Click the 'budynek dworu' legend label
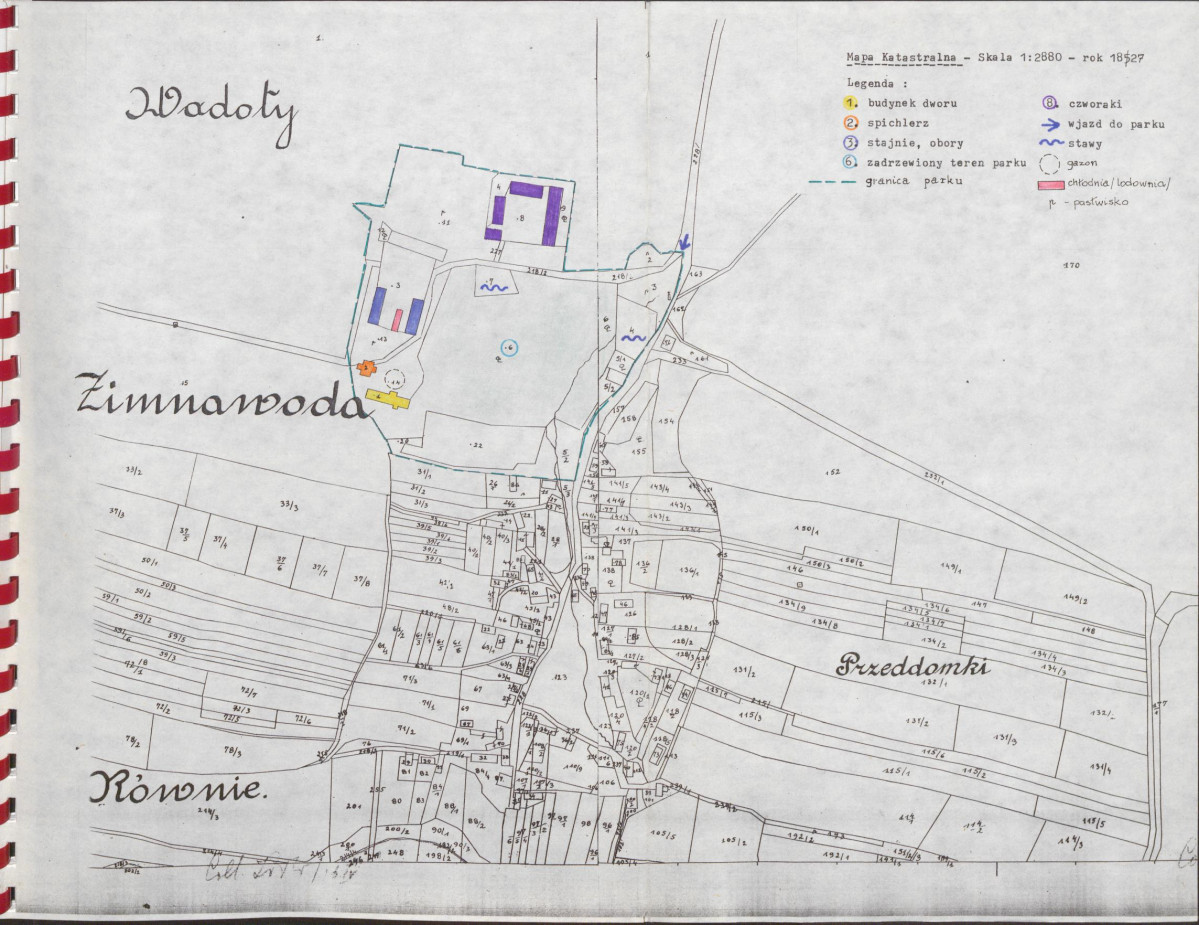Screen dimensions: 1199x925 pos(912,102)
